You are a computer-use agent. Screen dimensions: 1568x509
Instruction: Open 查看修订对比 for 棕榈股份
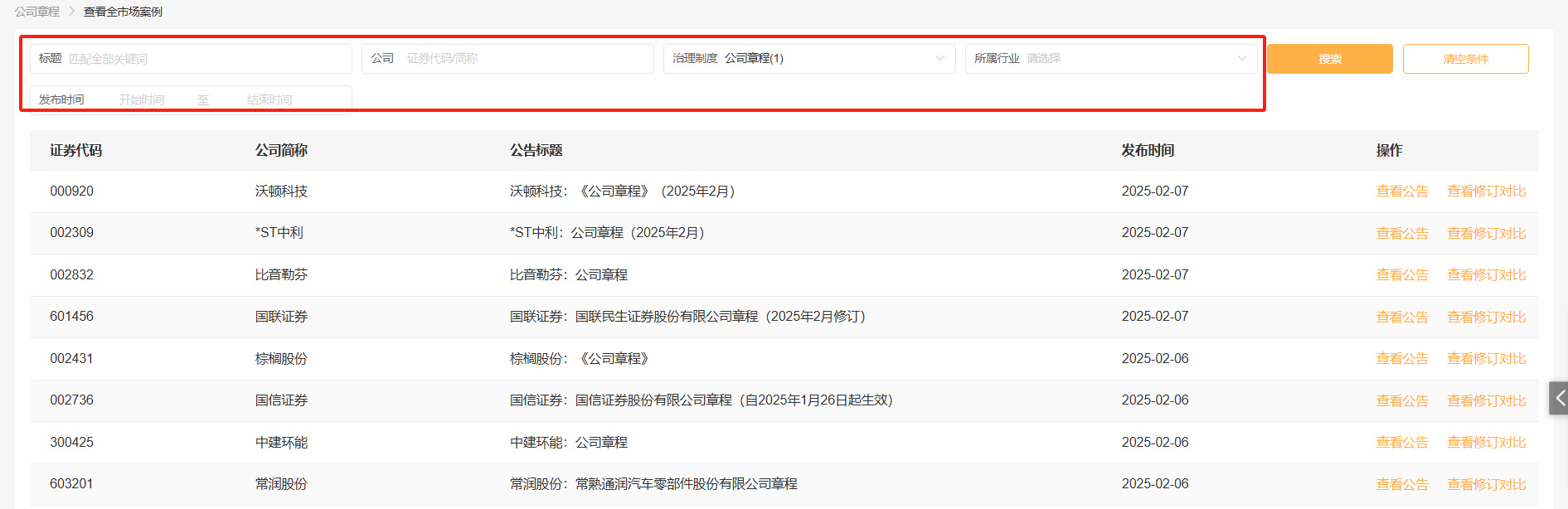tap(1487, 359)
